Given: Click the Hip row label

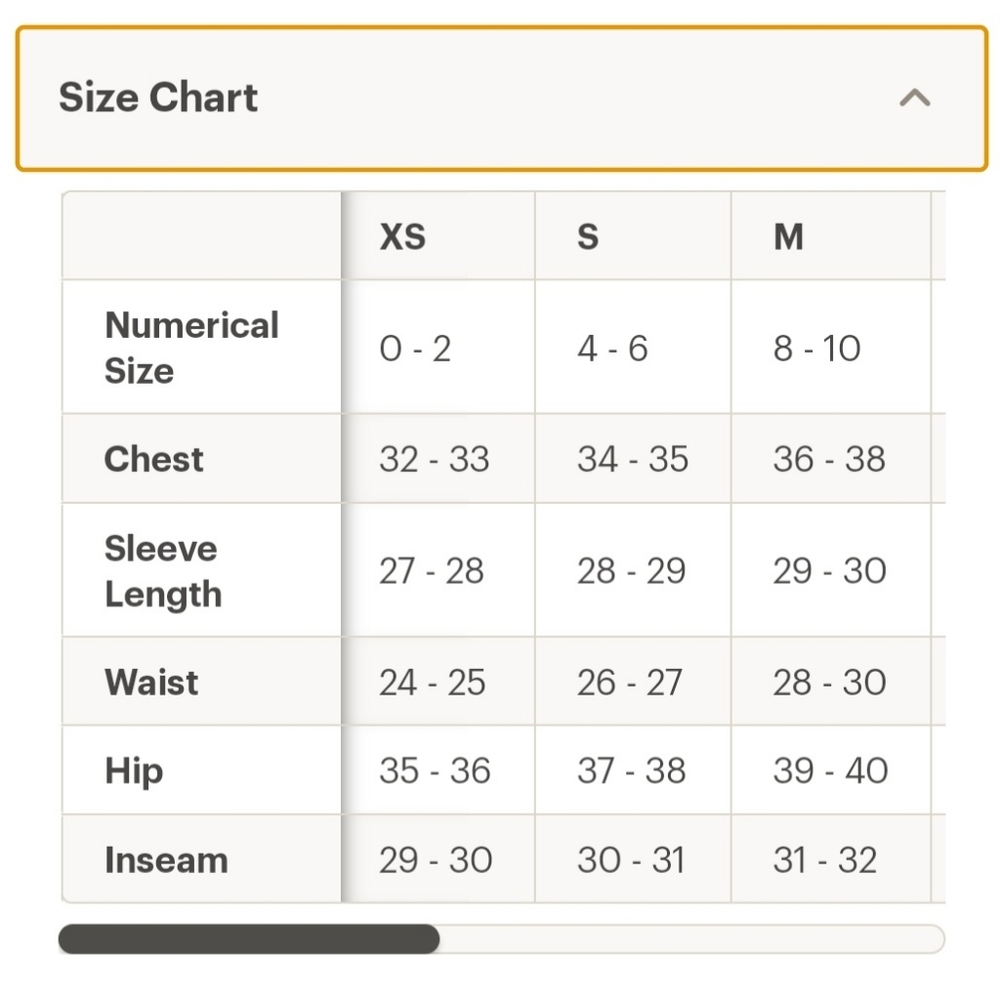Looking at the screenshot, I should pos(134,771).
